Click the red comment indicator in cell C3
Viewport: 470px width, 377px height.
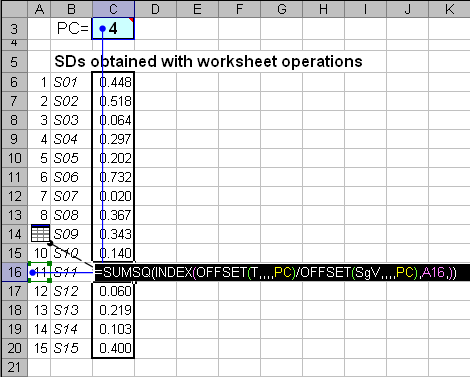coord(131,20)
